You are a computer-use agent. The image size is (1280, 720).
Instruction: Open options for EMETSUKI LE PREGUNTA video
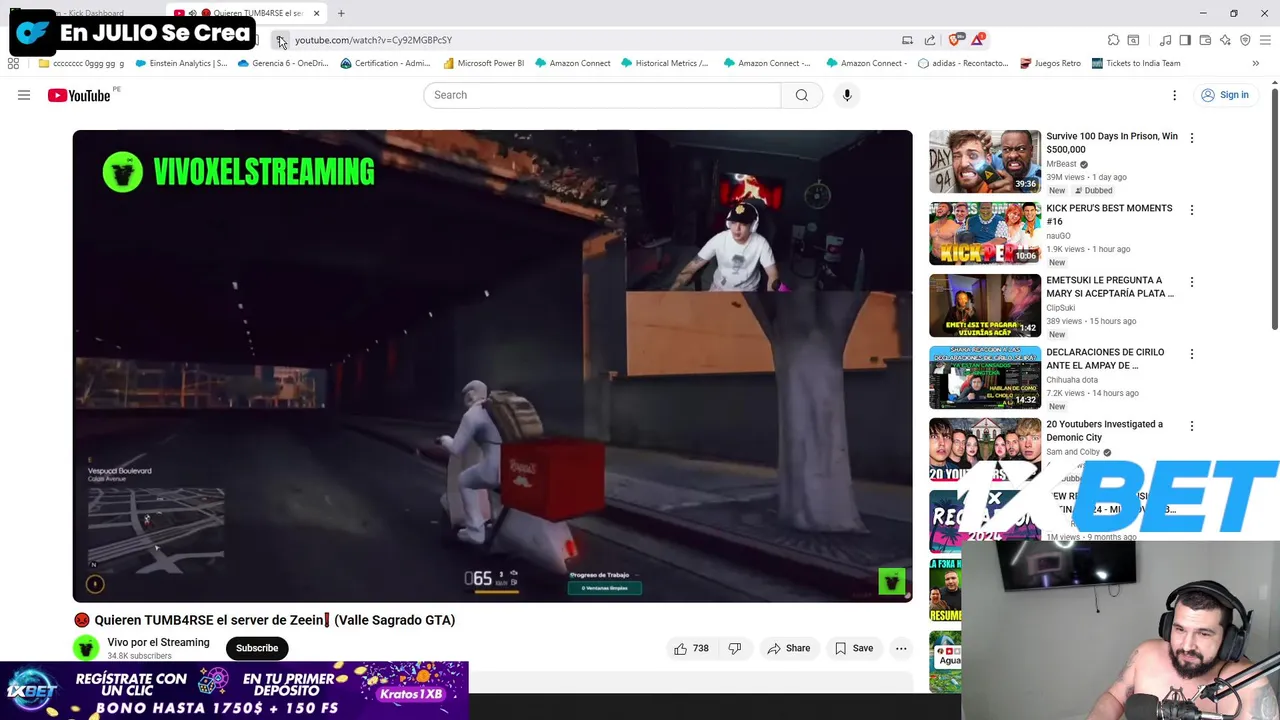(x=1191, y=282)
